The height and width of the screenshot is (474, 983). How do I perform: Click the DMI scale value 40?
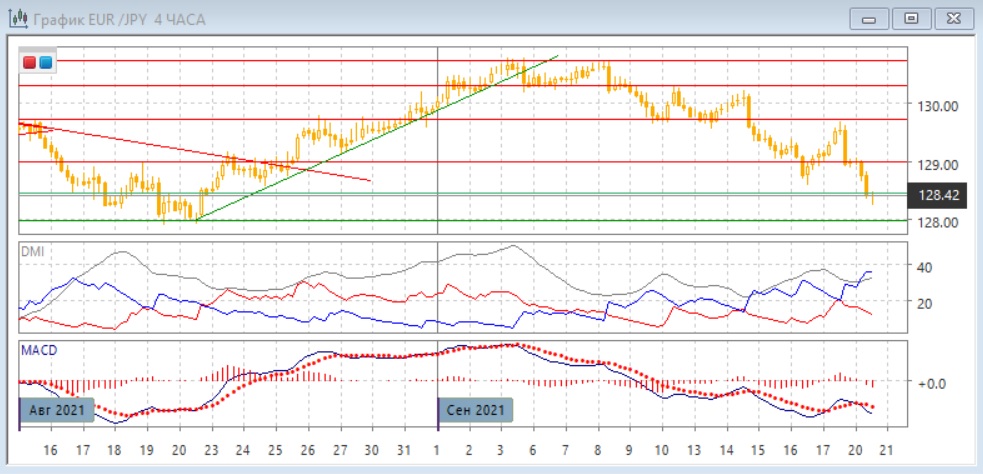coord(926,267)
